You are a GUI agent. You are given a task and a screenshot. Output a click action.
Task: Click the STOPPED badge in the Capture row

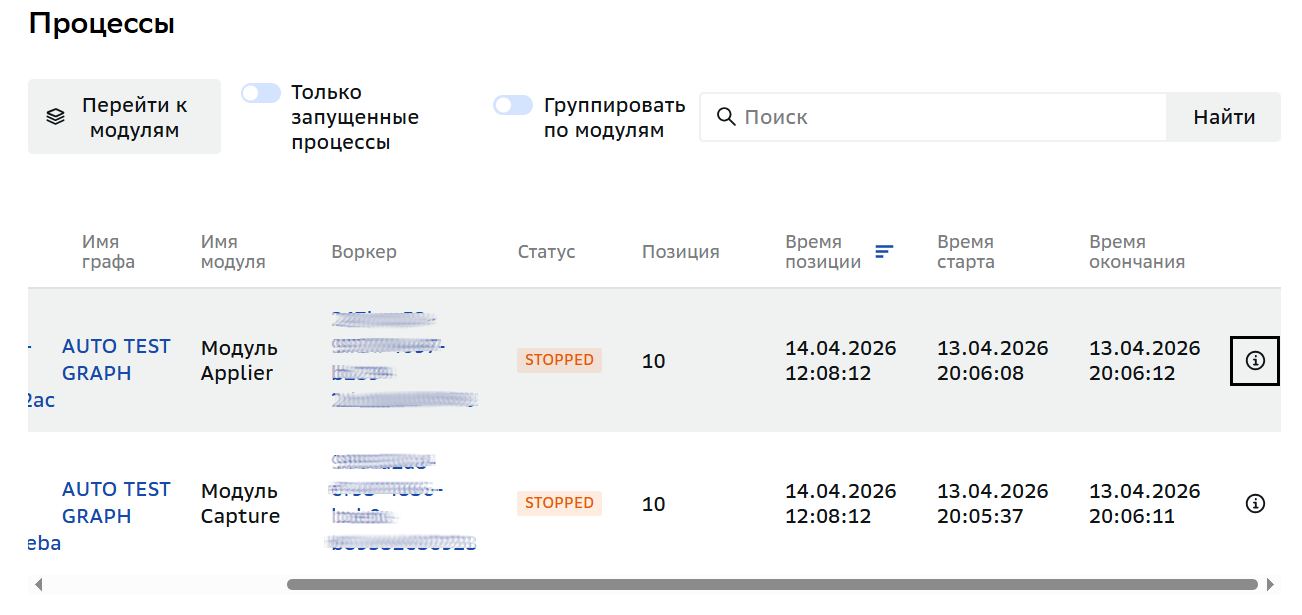click(x=559, y=503)
